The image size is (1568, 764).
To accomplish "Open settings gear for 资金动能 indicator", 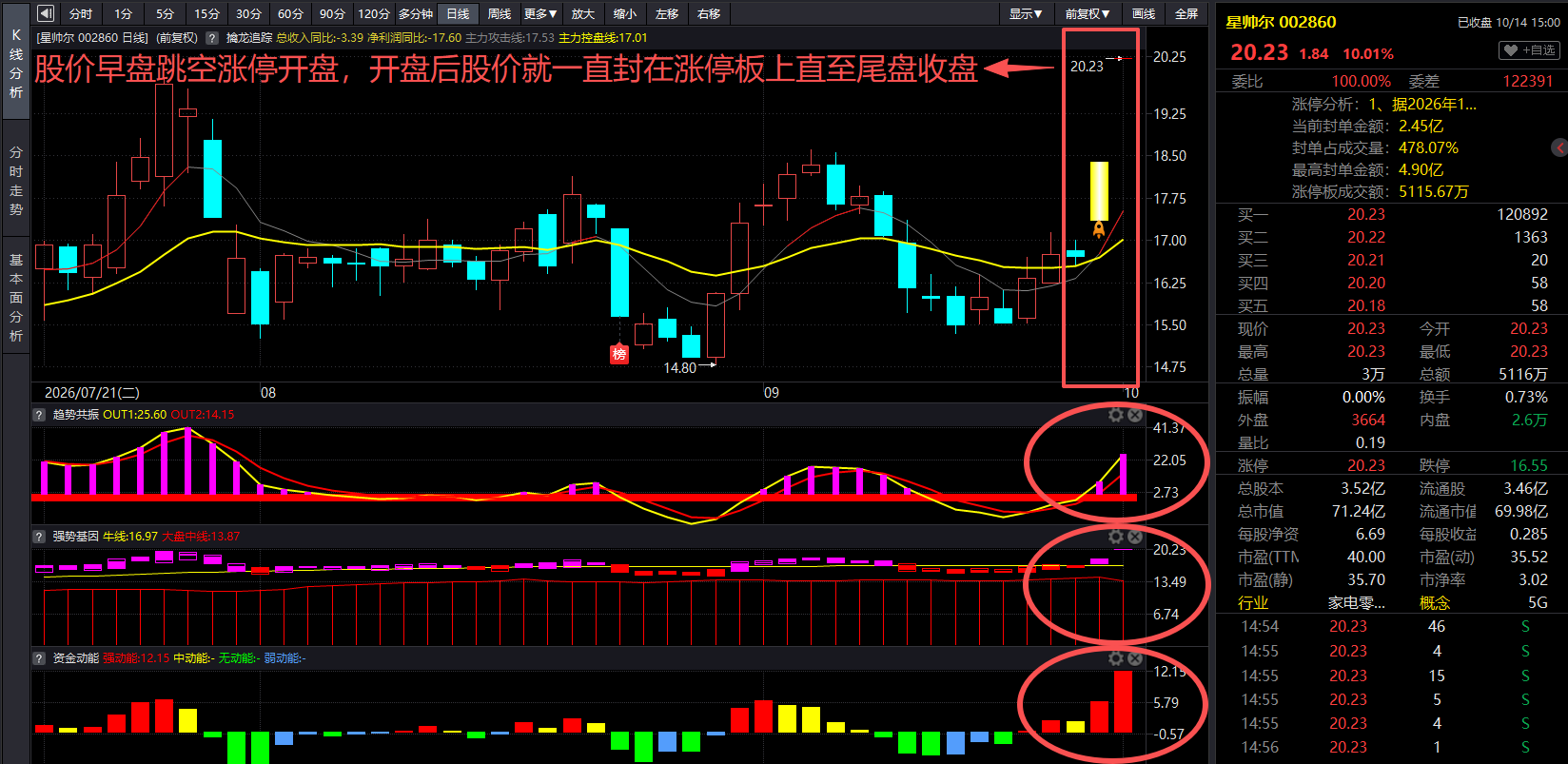I will [x=1116, y=658].
